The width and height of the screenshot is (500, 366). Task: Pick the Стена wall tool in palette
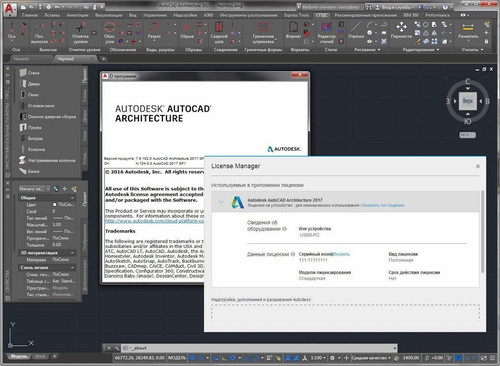point(29,72)
